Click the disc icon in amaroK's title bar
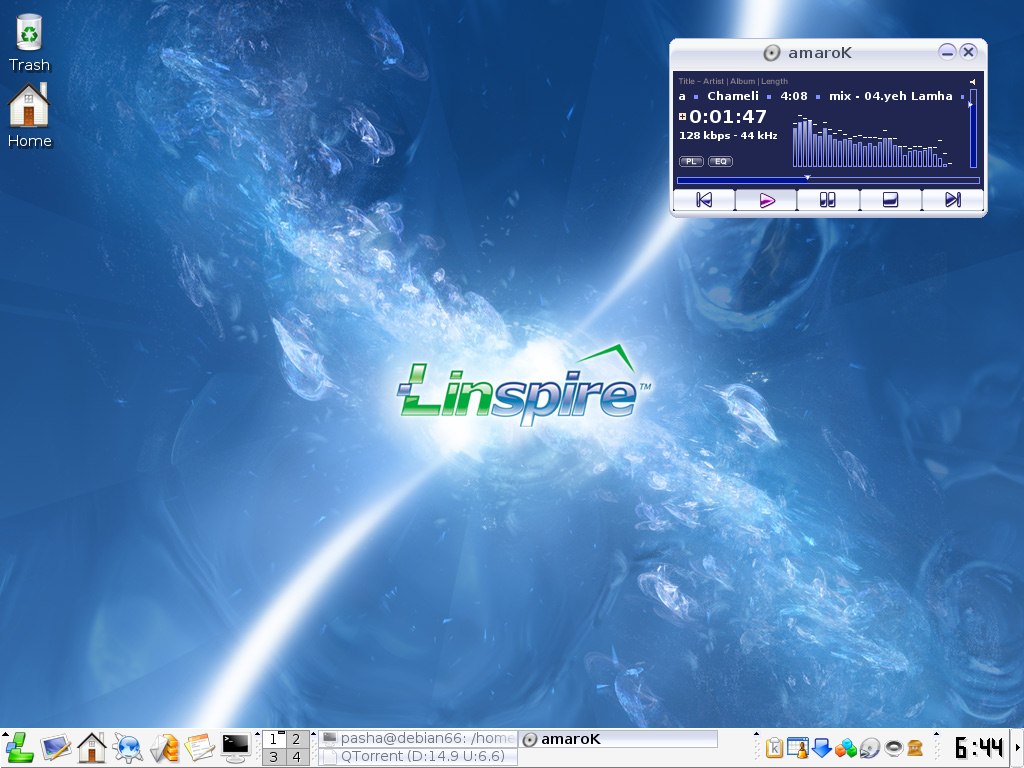 pos(772,53)
